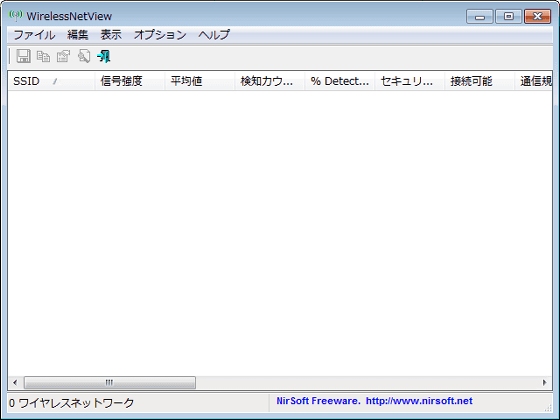The image size is (560, 420).
Task: Click the Exit toolbar icon
Action: tap(104, 56)
